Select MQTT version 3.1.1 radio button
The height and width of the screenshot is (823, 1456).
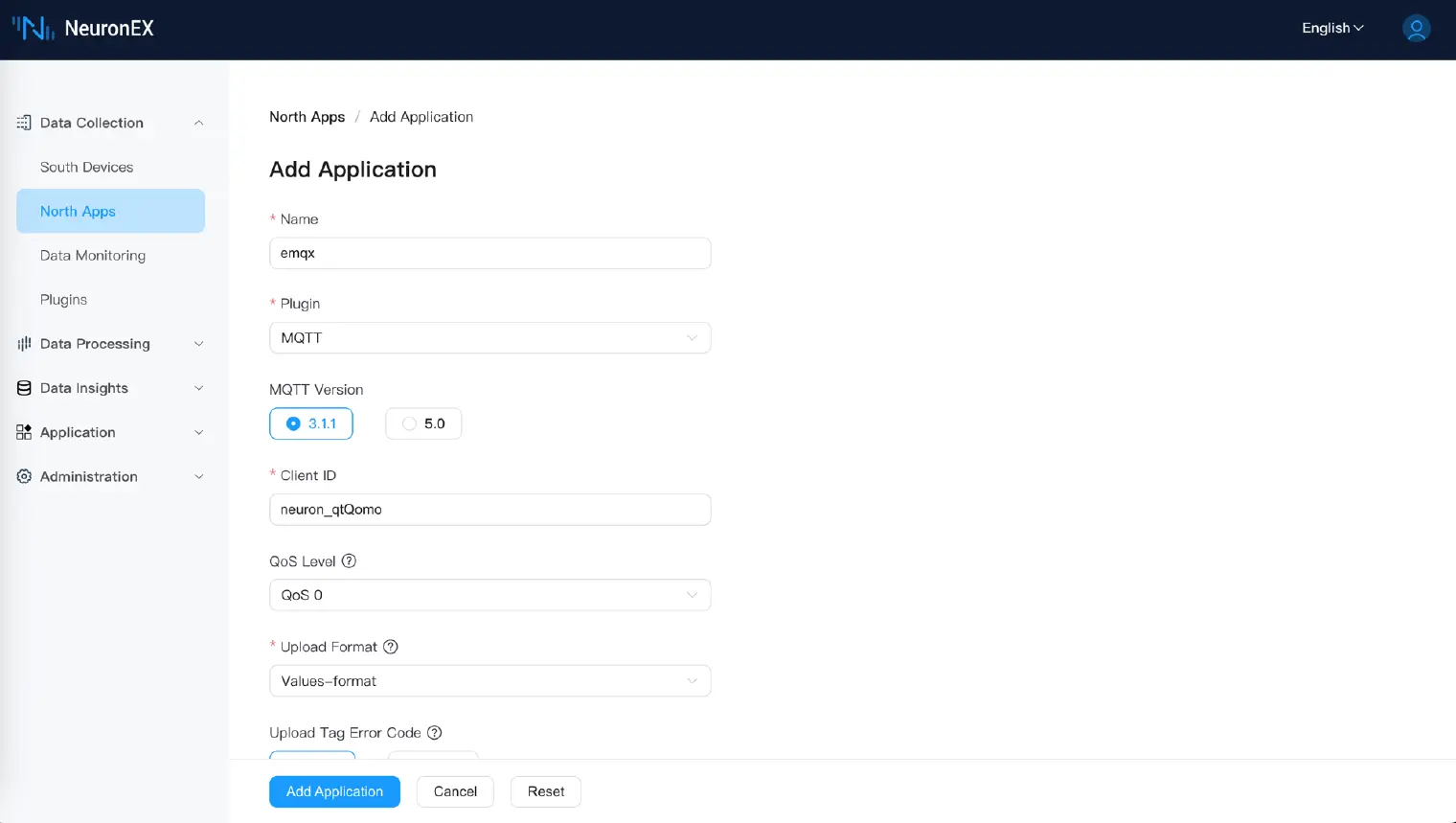(x=294, y=423)
